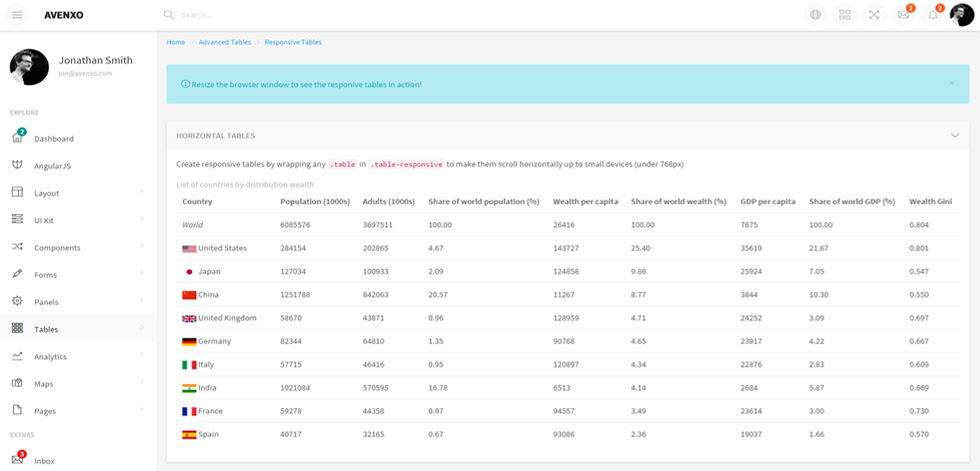
Task: Click Italy's wealth per capita 120897
Action: 566,365
